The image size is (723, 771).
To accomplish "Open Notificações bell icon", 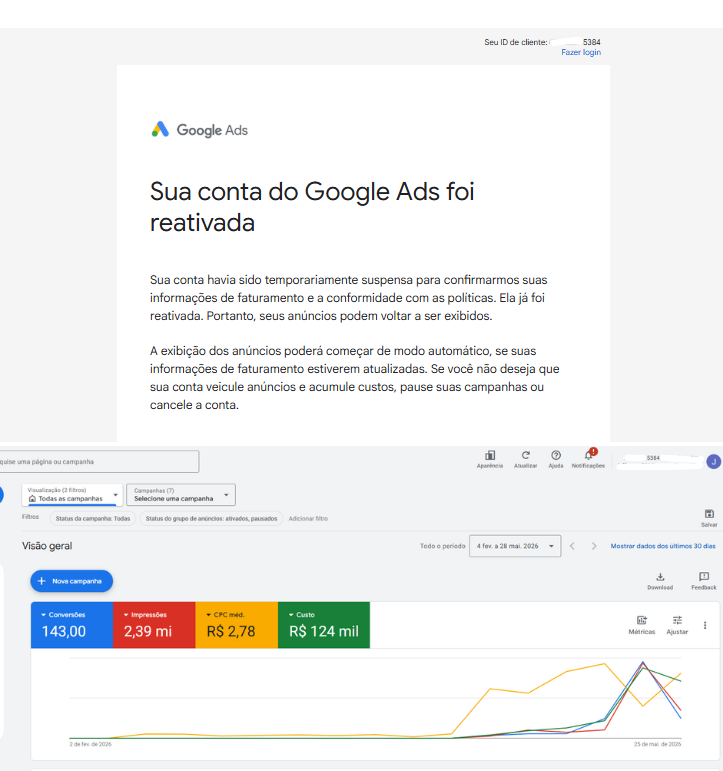I will pos(588,459).
